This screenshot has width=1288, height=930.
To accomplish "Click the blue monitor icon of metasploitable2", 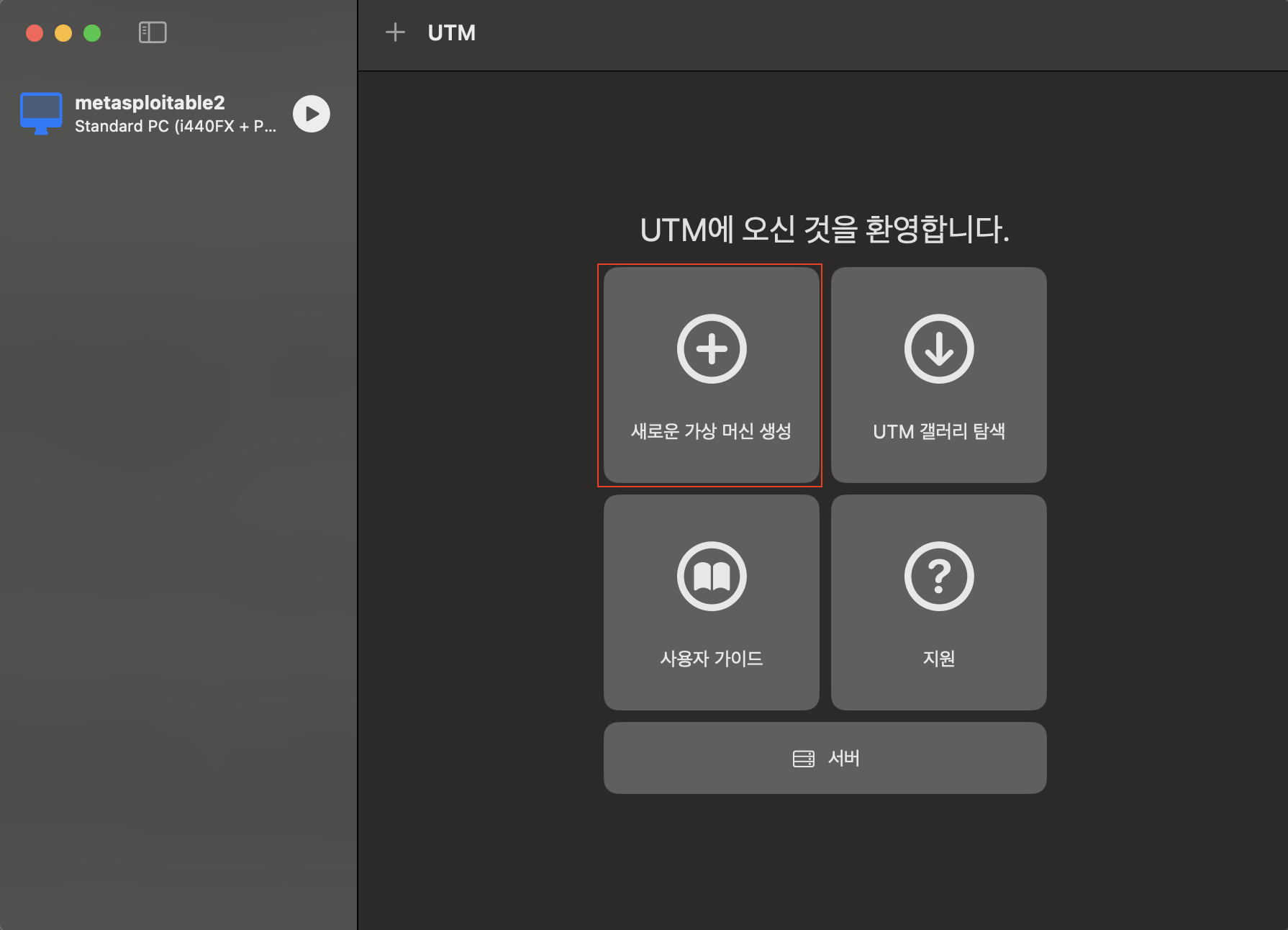I will 41,114.
